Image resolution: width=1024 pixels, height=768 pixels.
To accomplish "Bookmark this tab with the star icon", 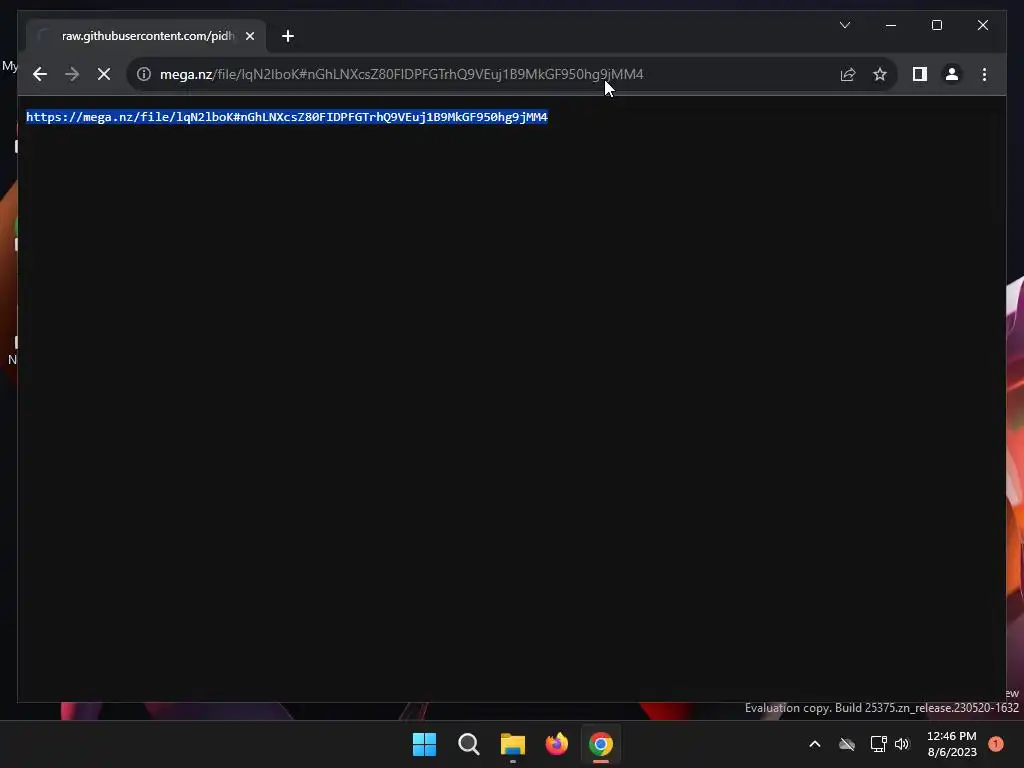I will pyautogui.click(x=880, y=74).
